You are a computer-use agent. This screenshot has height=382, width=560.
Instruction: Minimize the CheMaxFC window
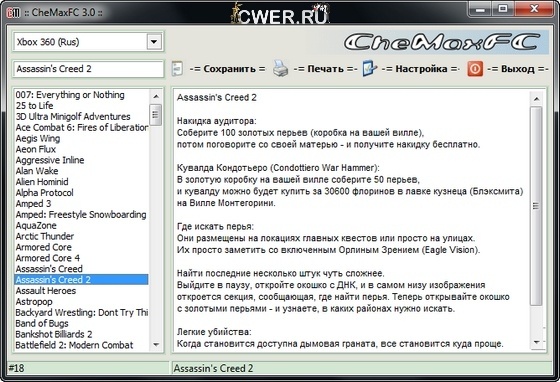(x=480, y=9)
